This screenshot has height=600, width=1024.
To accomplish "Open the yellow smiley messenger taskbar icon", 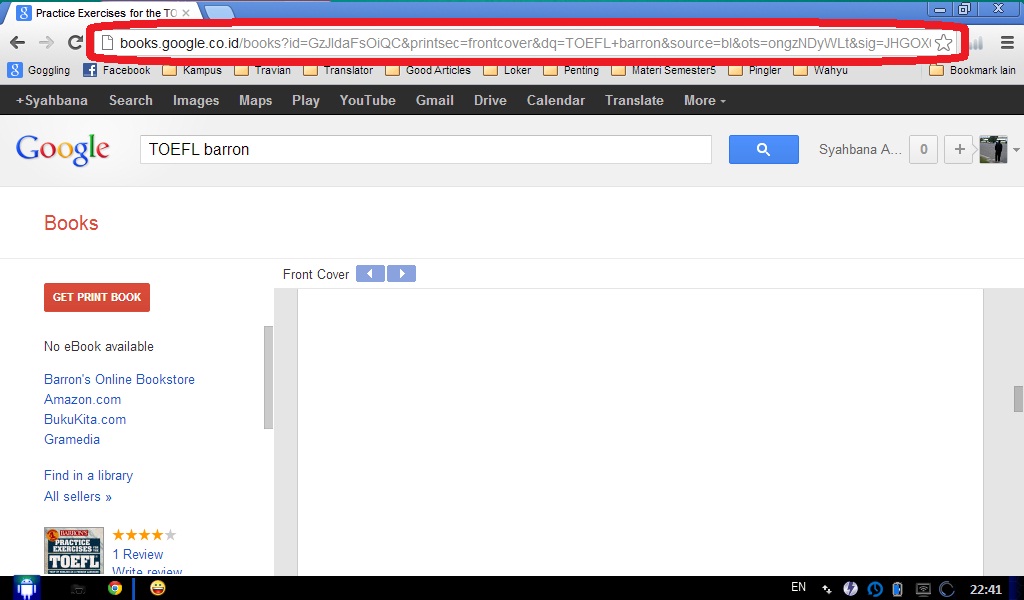I will 157,588.
